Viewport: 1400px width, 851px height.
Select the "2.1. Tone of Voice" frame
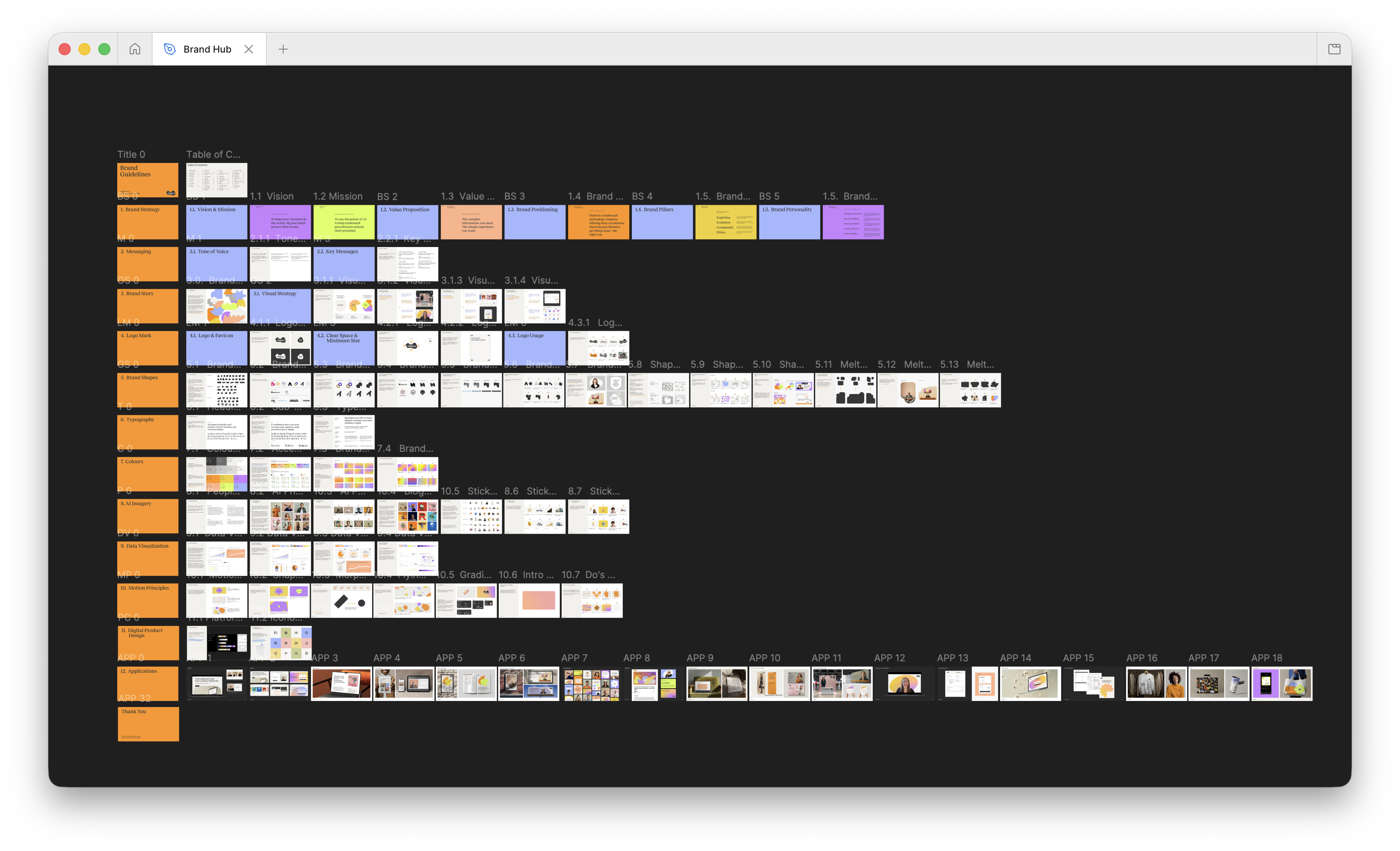click(216, 264)
